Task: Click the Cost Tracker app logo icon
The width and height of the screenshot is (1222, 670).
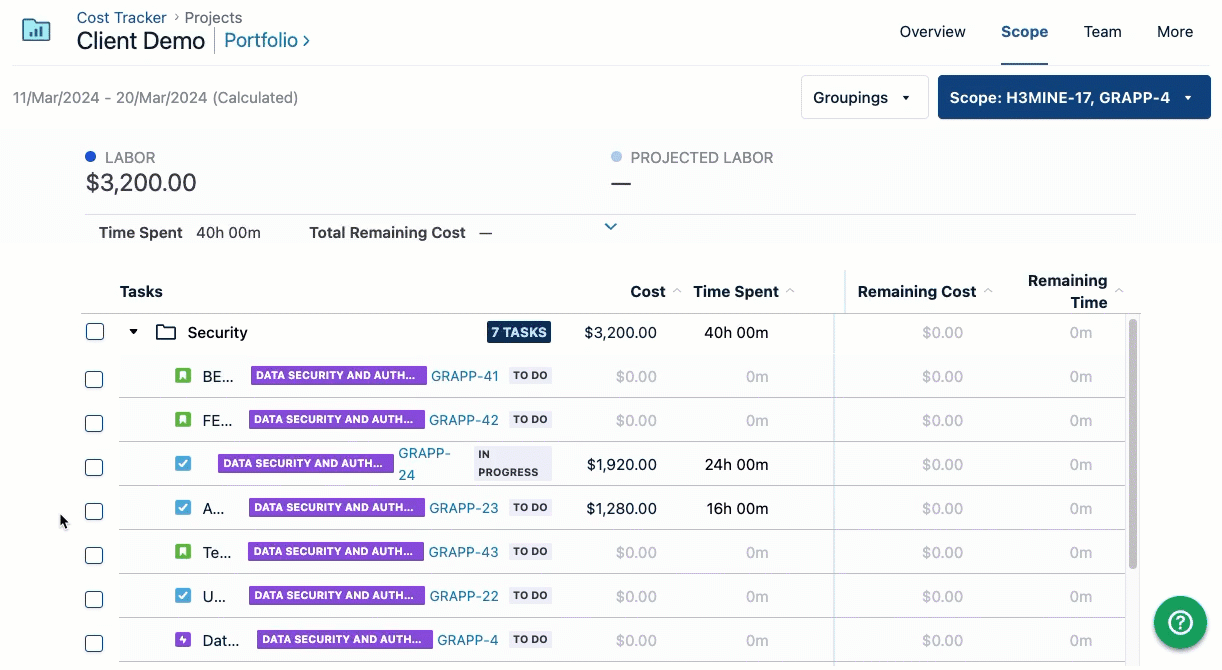Action: (x=36, y=30)
